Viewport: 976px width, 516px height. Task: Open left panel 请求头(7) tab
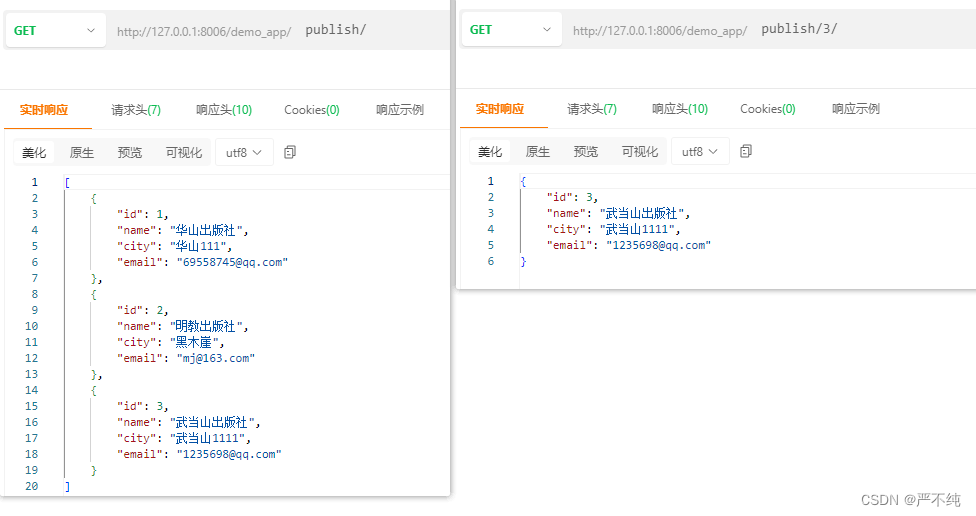click(136, 110)
